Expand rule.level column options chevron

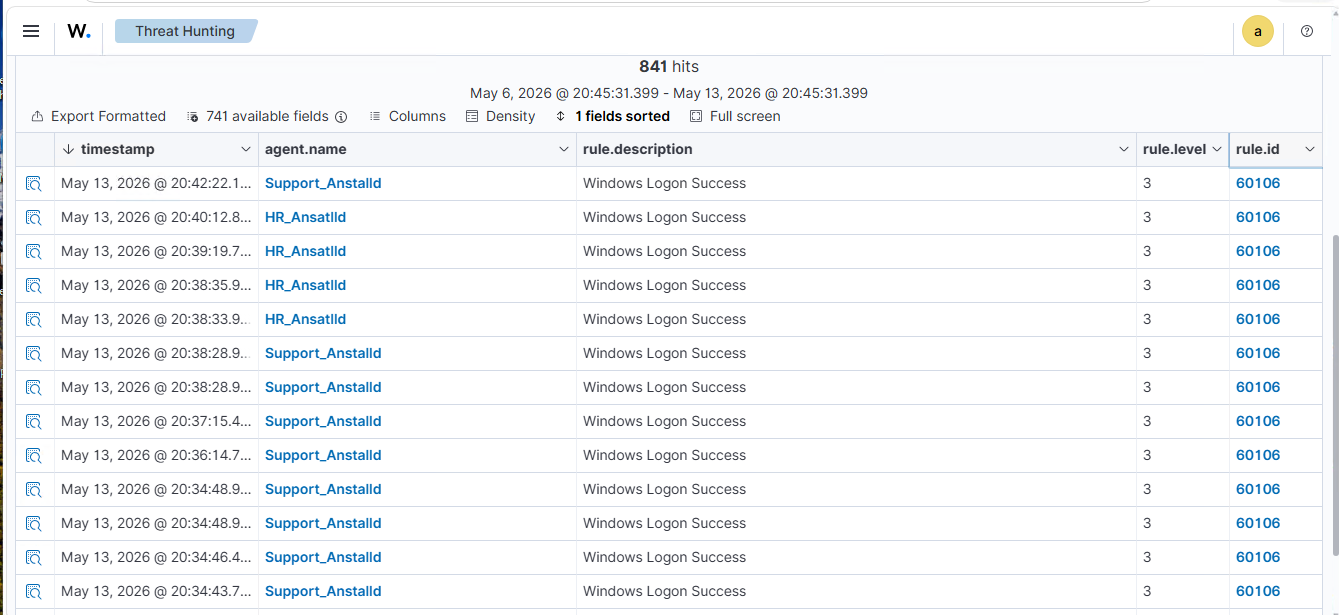click(1217, 149)
